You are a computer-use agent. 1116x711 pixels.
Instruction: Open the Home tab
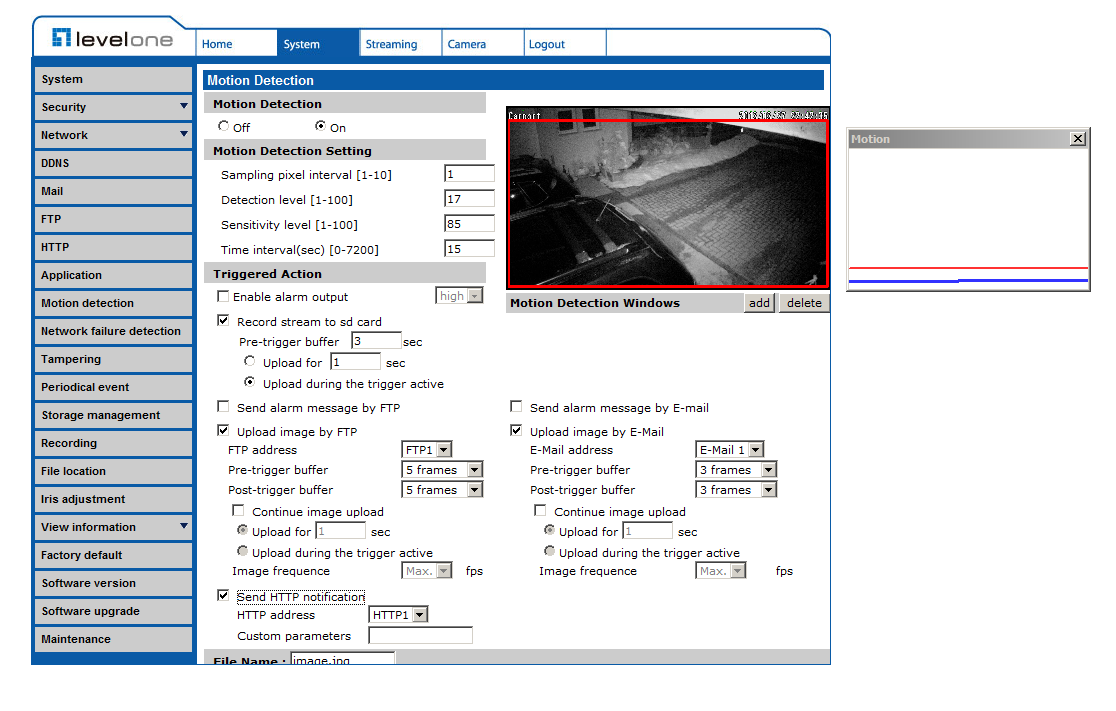236,43
